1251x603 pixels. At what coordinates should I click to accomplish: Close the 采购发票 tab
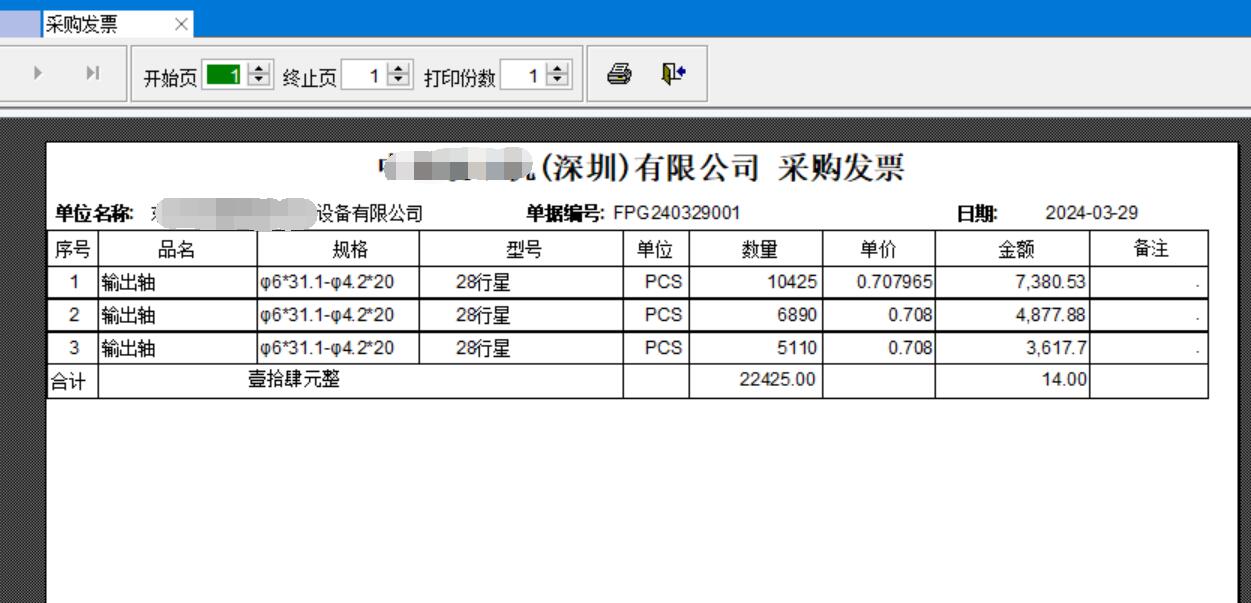[x=181, y=24]
